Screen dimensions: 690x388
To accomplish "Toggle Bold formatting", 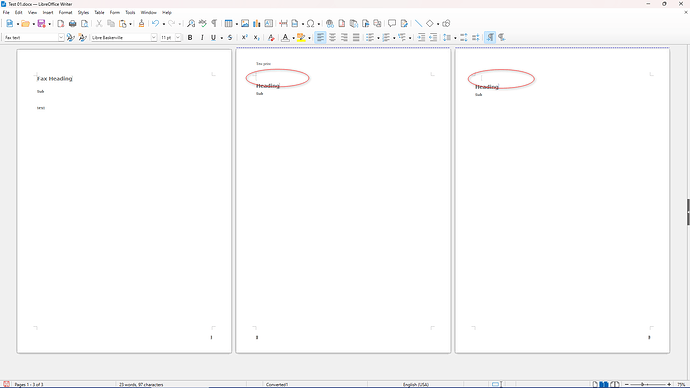I will (190, 38).
